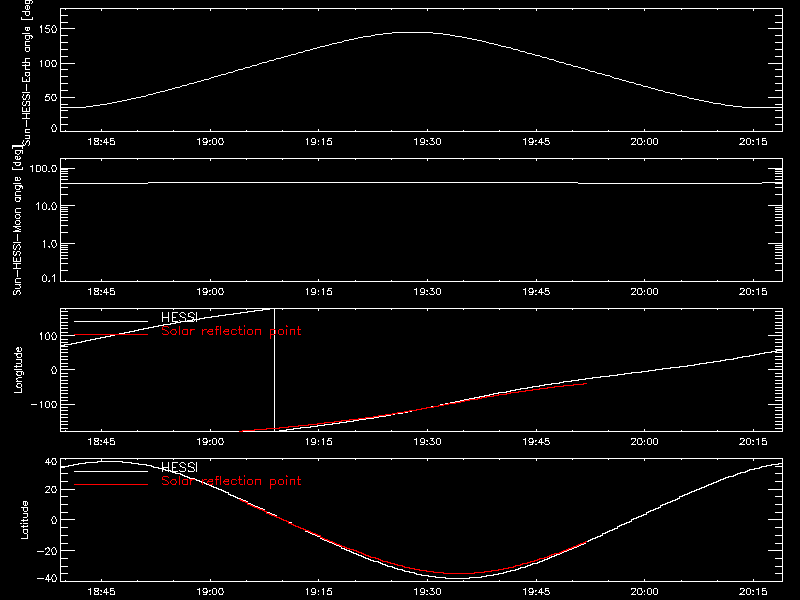Click HESSI legend entry in Latitude plot
This screenshot has width=800, height=600.
(x=179, y=467)
